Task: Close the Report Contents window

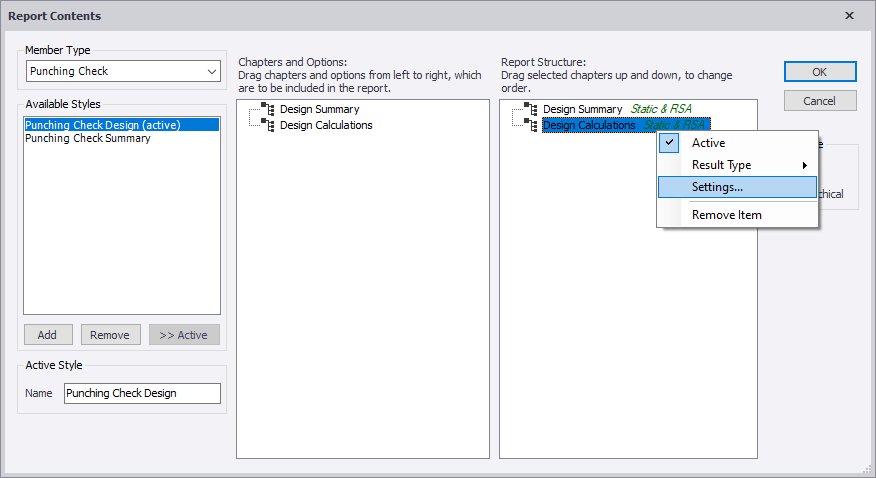Action: (x=849, y=16)
